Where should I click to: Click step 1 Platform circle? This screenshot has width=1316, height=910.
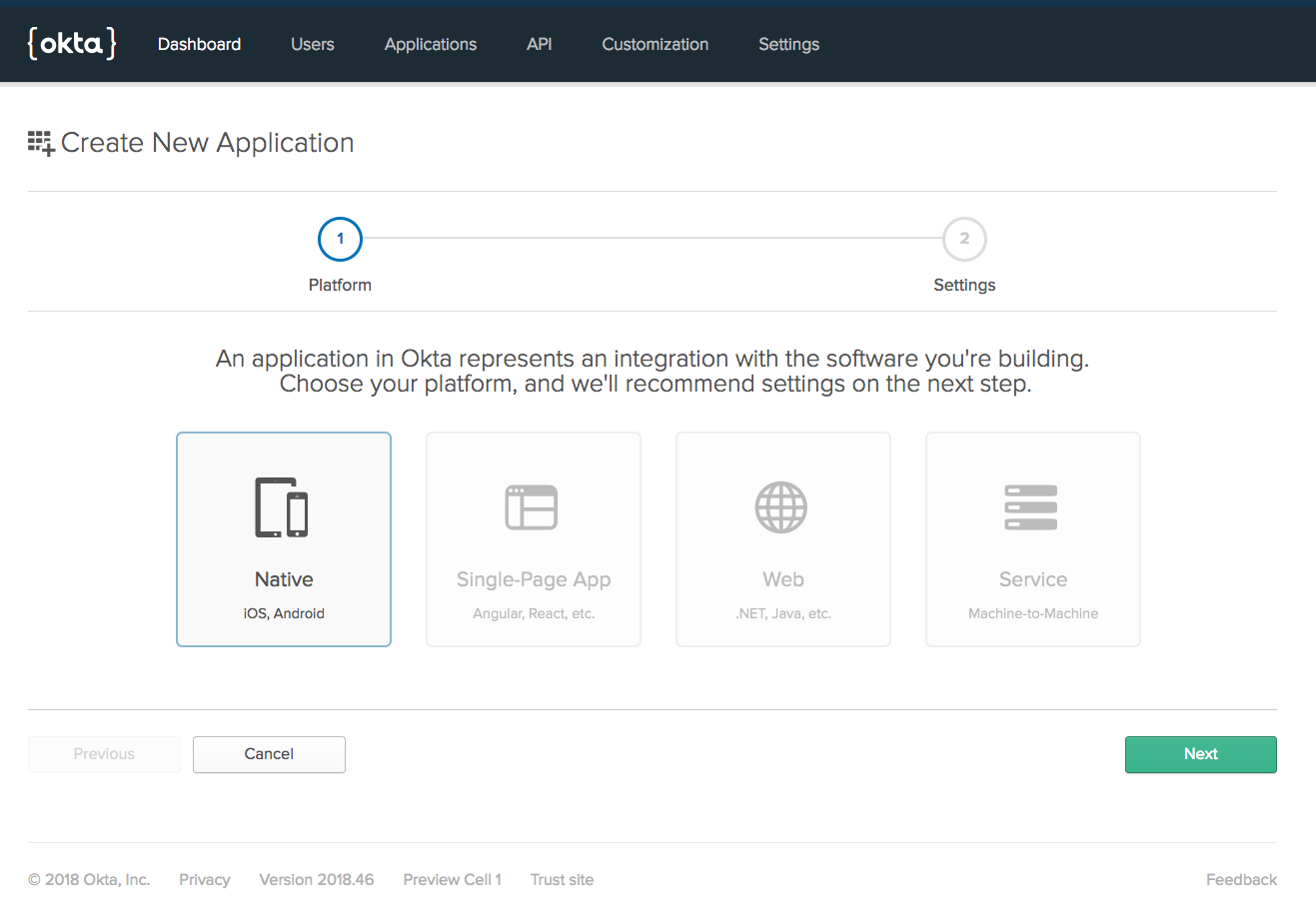point(340,239)
